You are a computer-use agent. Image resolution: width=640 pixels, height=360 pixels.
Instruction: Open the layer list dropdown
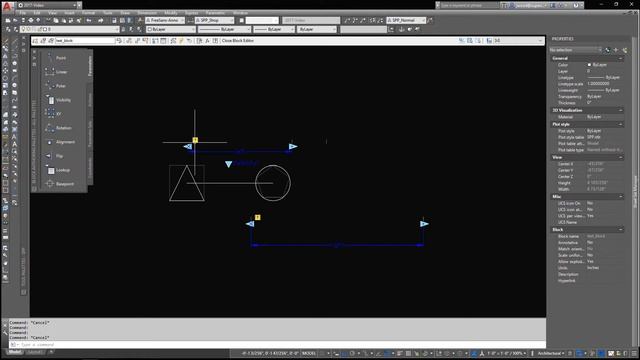click(69, 29)
